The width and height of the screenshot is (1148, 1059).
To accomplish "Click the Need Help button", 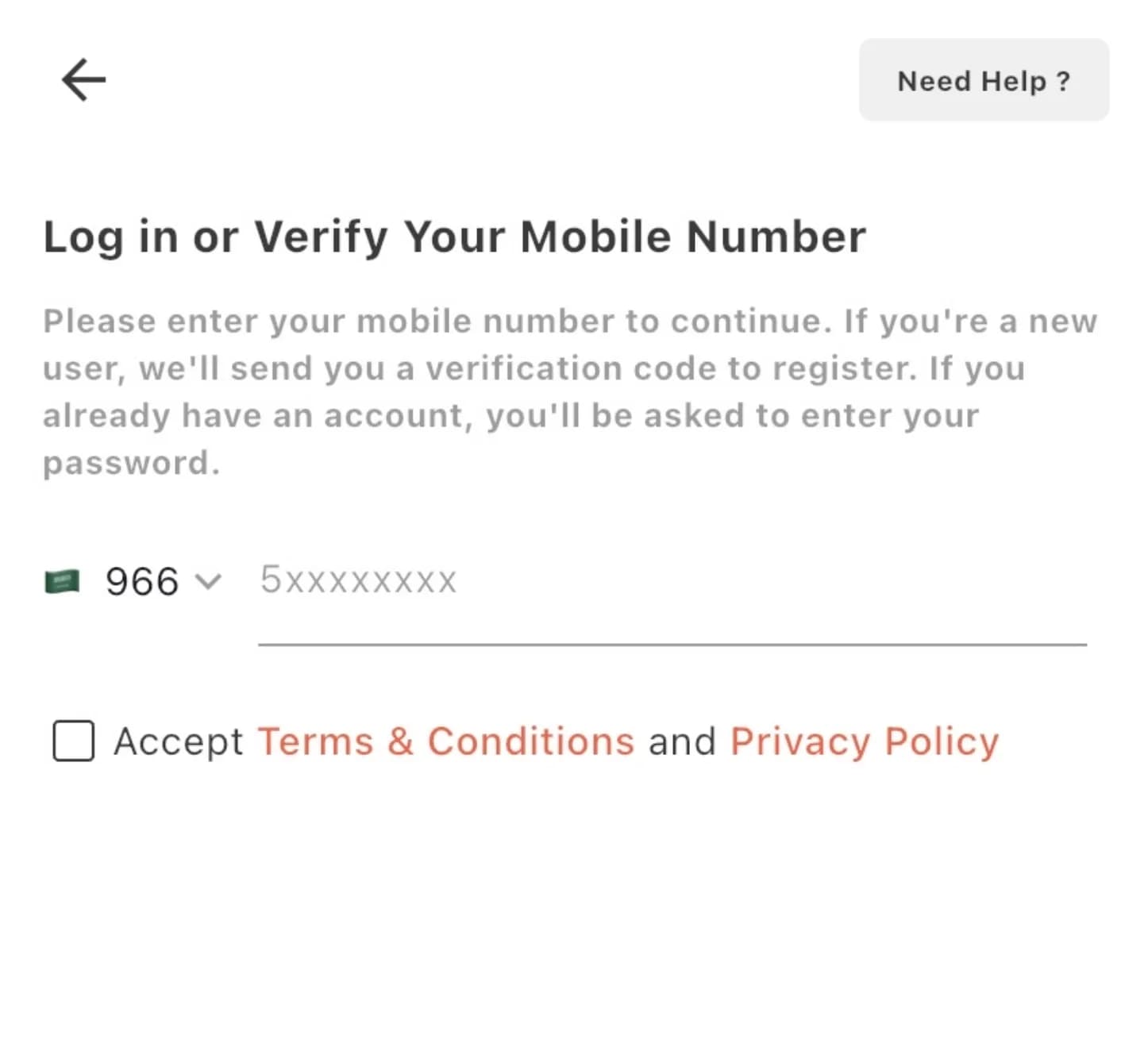I will pyautogui.click(x=984, y=80).
